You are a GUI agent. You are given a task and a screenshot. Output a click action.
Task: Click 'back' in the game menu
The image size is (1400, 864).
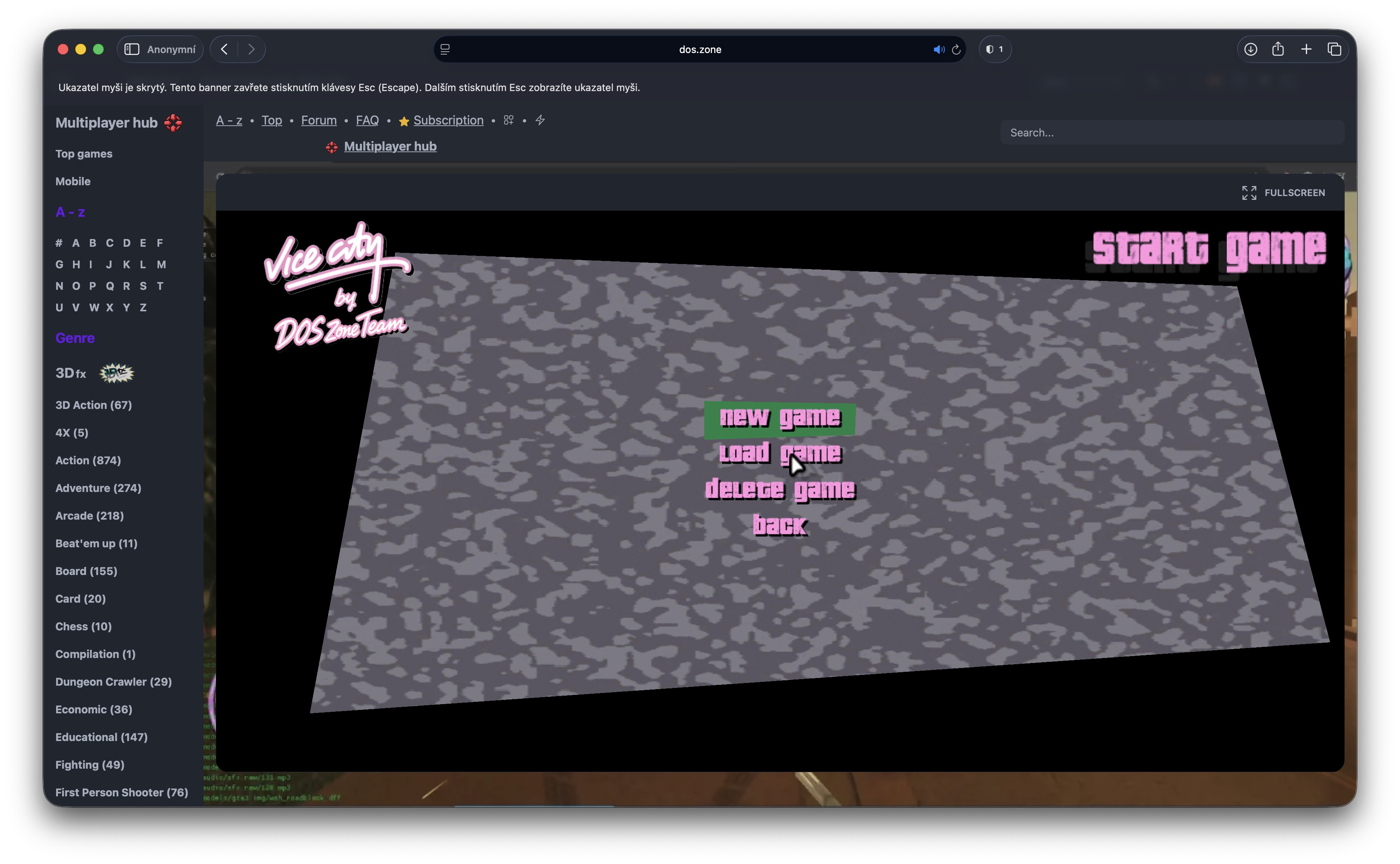tap(780, 525)
